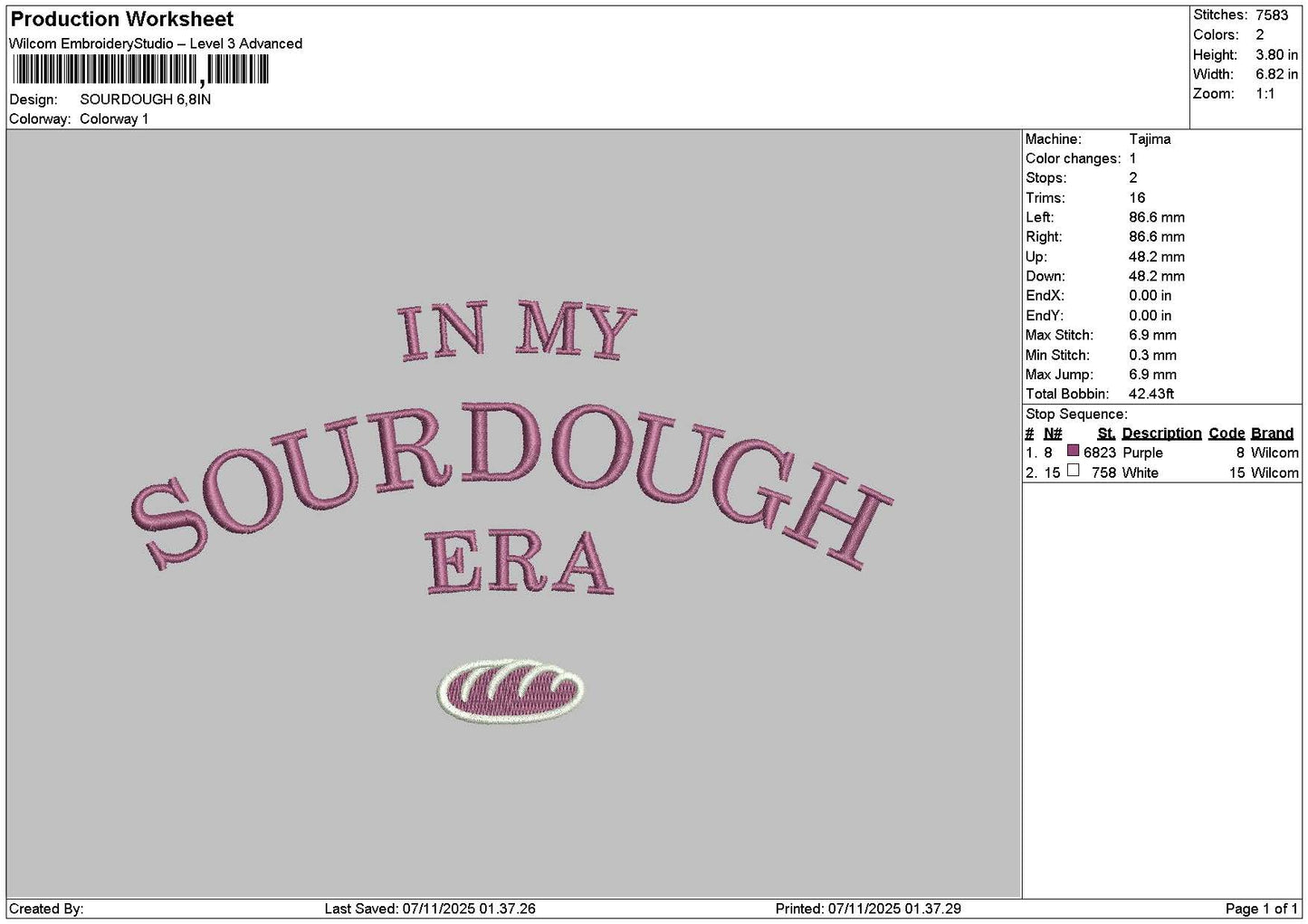Click the Stops label

point(1045,178)
